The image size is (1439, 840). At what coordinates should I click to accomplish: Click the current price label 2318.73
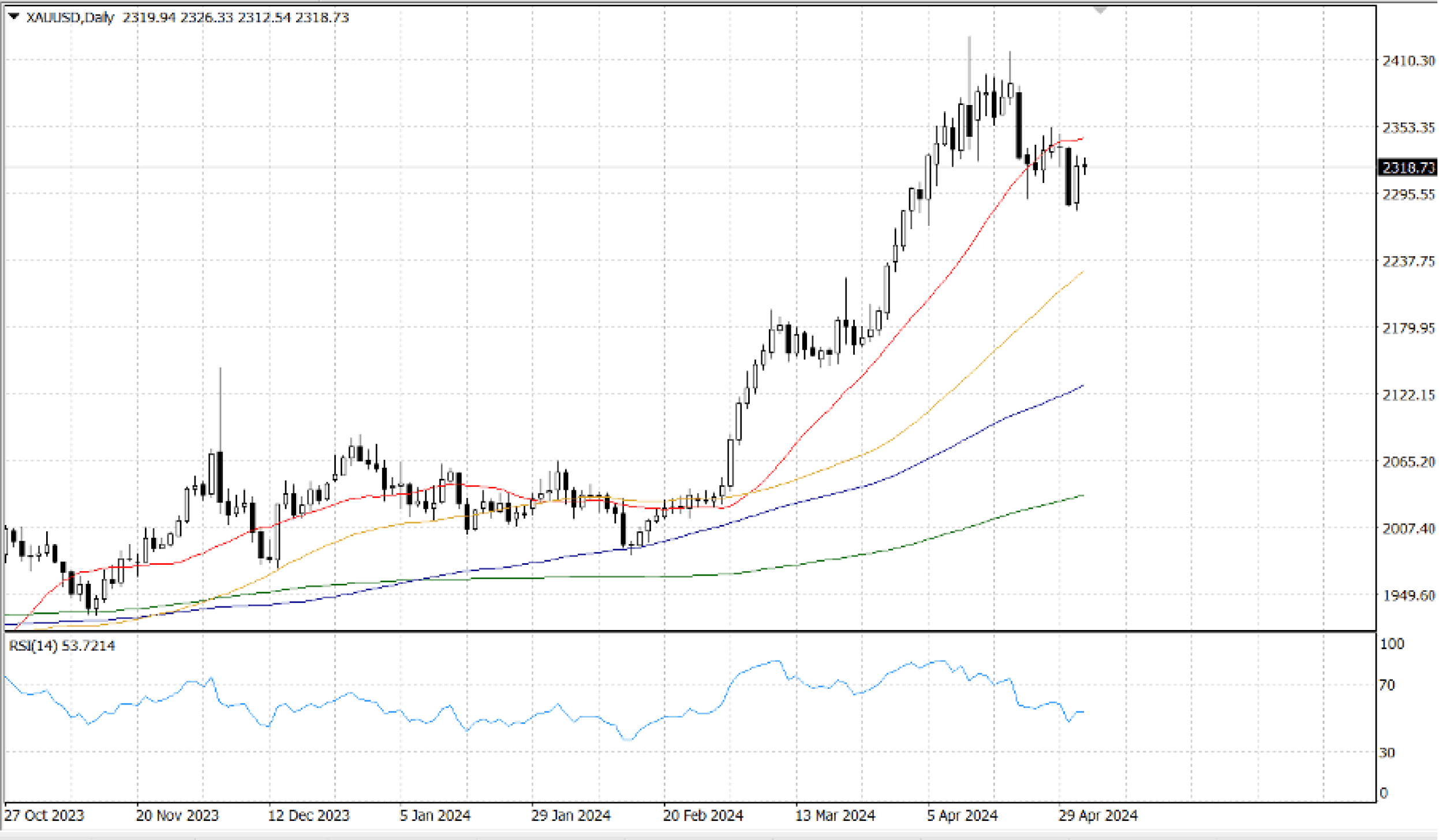[x=1407, y=167]
